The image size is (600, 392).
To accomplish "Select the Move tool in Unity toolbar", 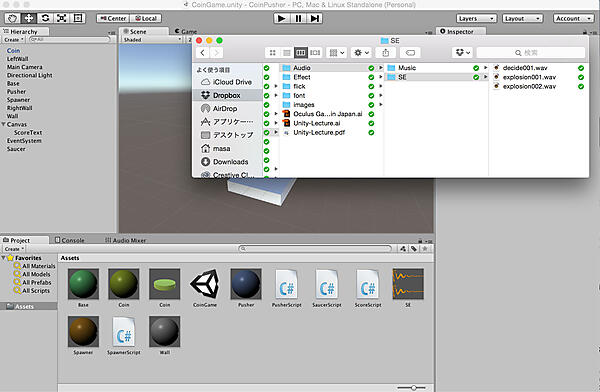I will tap(29, 18).
